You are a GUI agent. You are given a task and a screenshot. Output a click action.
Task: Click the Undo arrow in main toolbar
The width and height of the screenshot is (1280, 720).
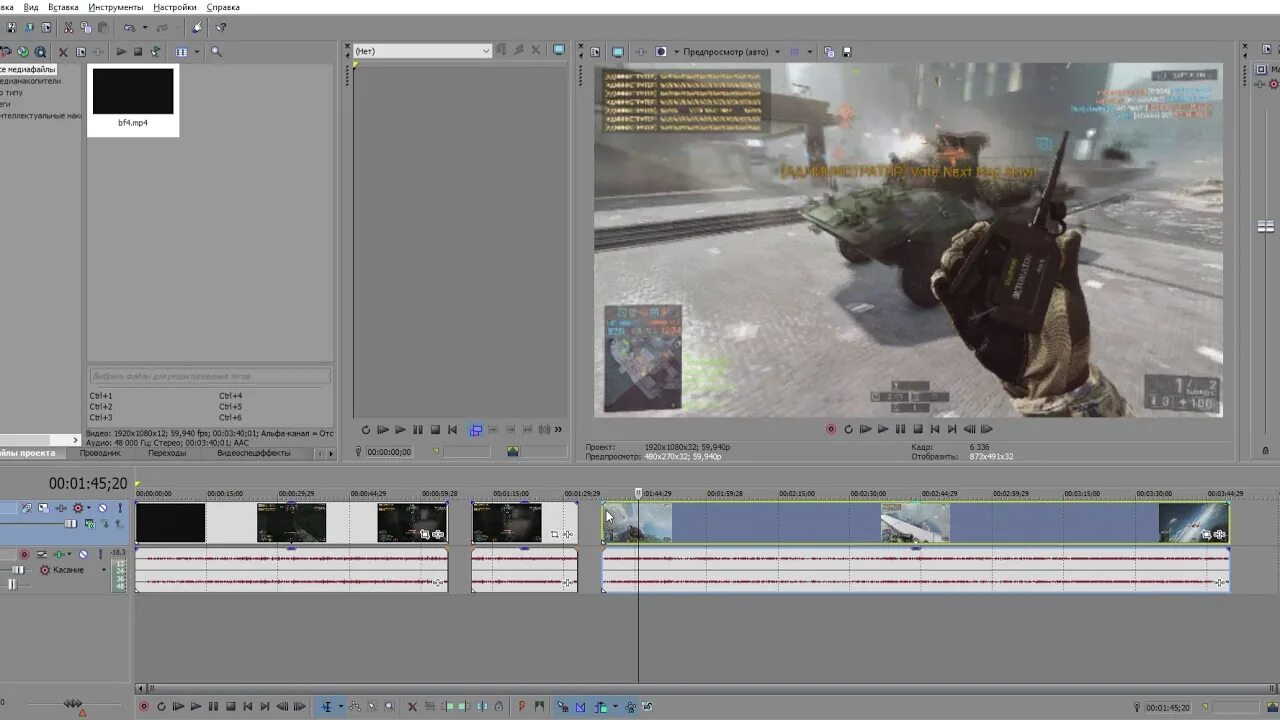(x=130, y=27)
